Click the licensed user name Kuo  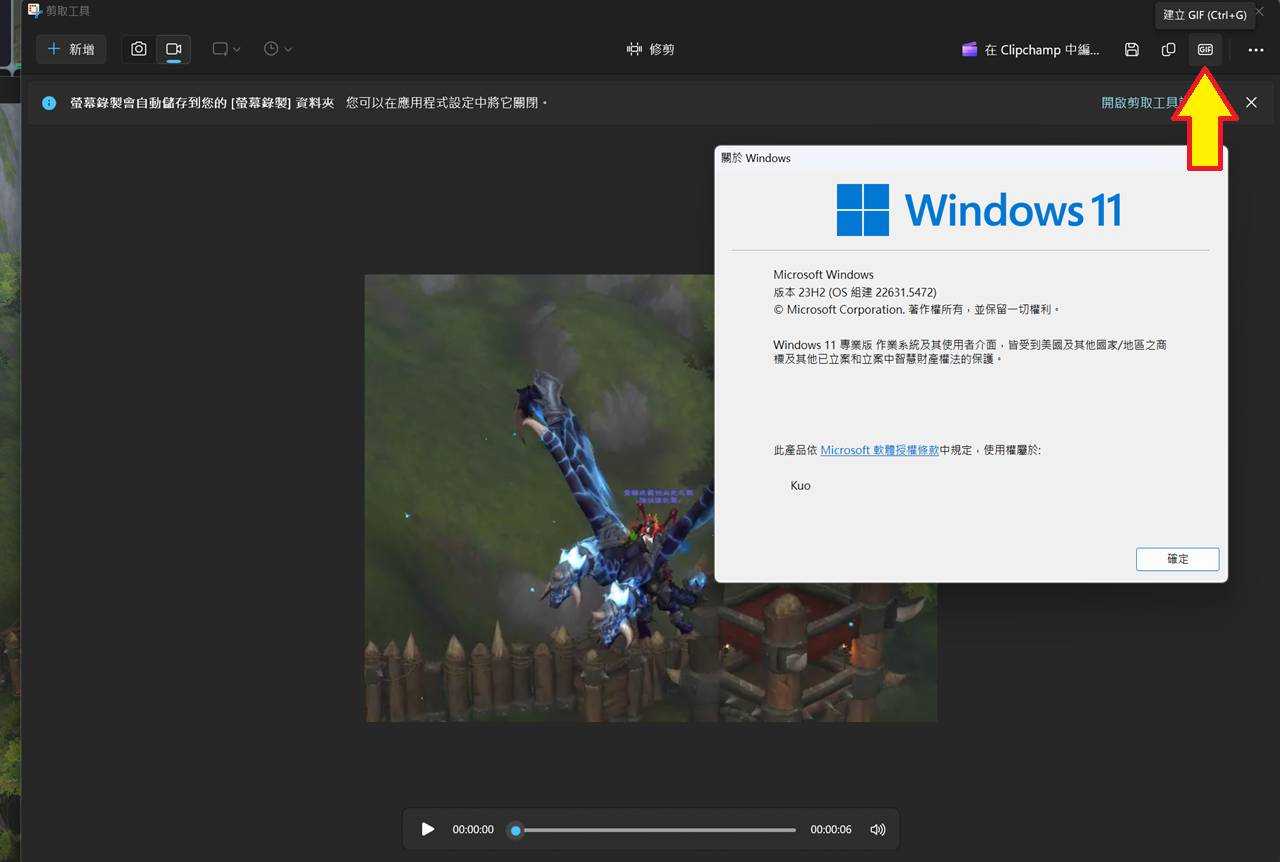tap(800, 485)
